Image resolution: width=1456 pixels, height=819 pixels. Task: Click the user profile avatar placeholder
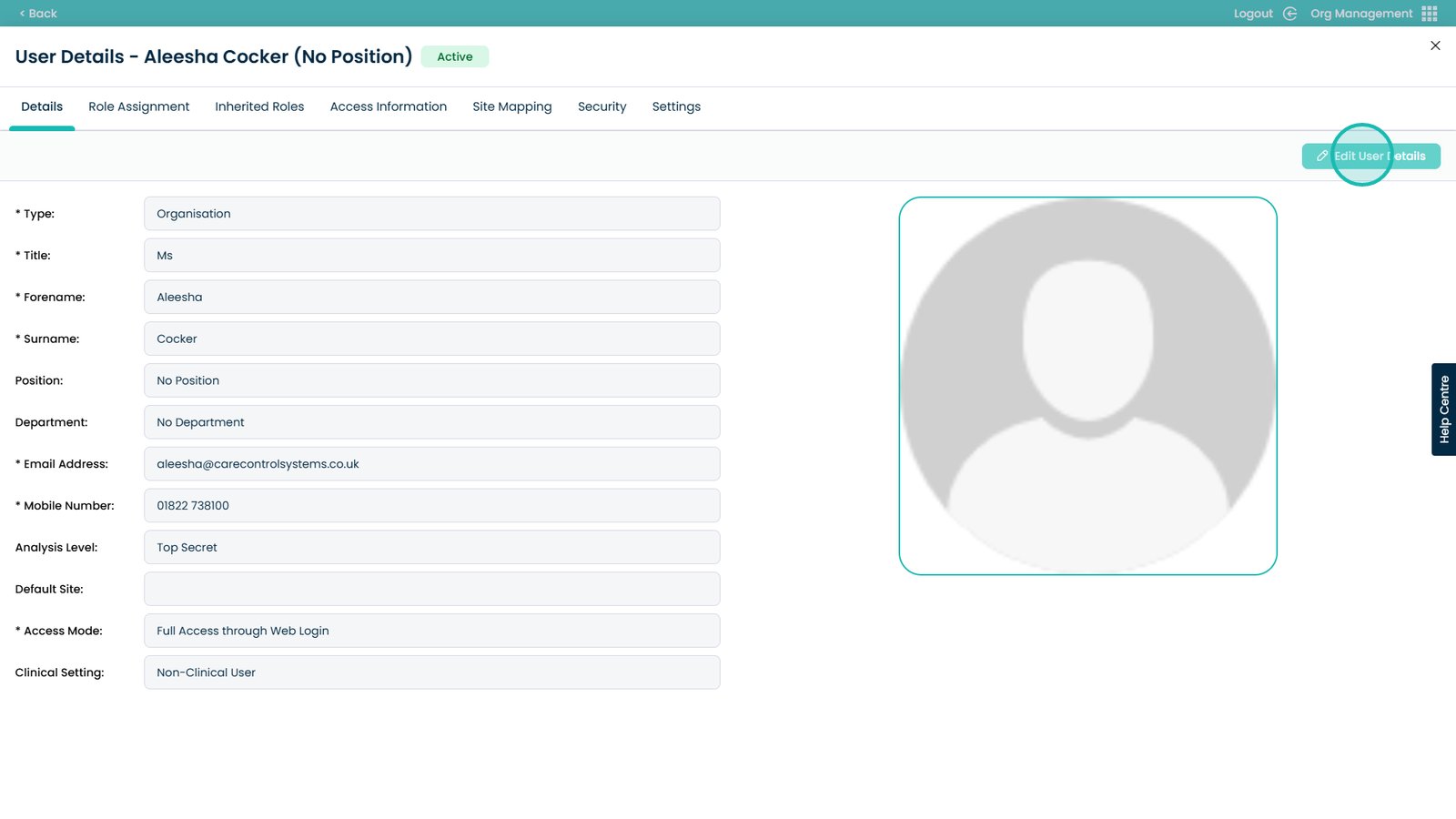click(1087, 386)
